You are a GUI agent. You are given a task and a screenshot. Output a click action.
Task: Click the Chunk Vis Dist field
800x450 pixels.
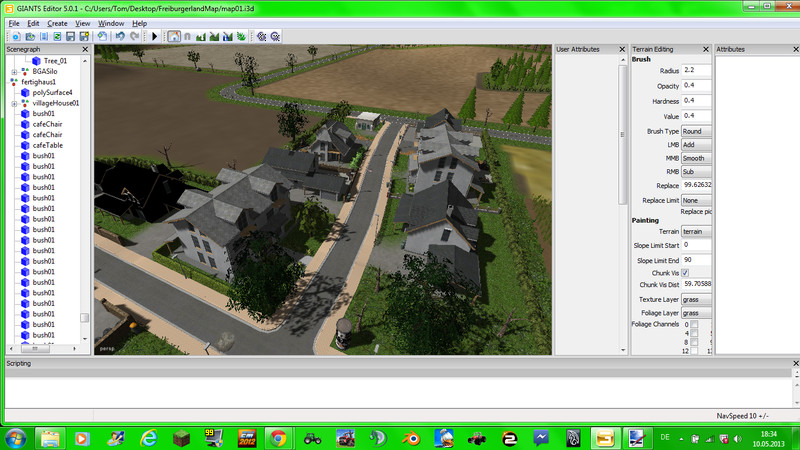point(696,284)
